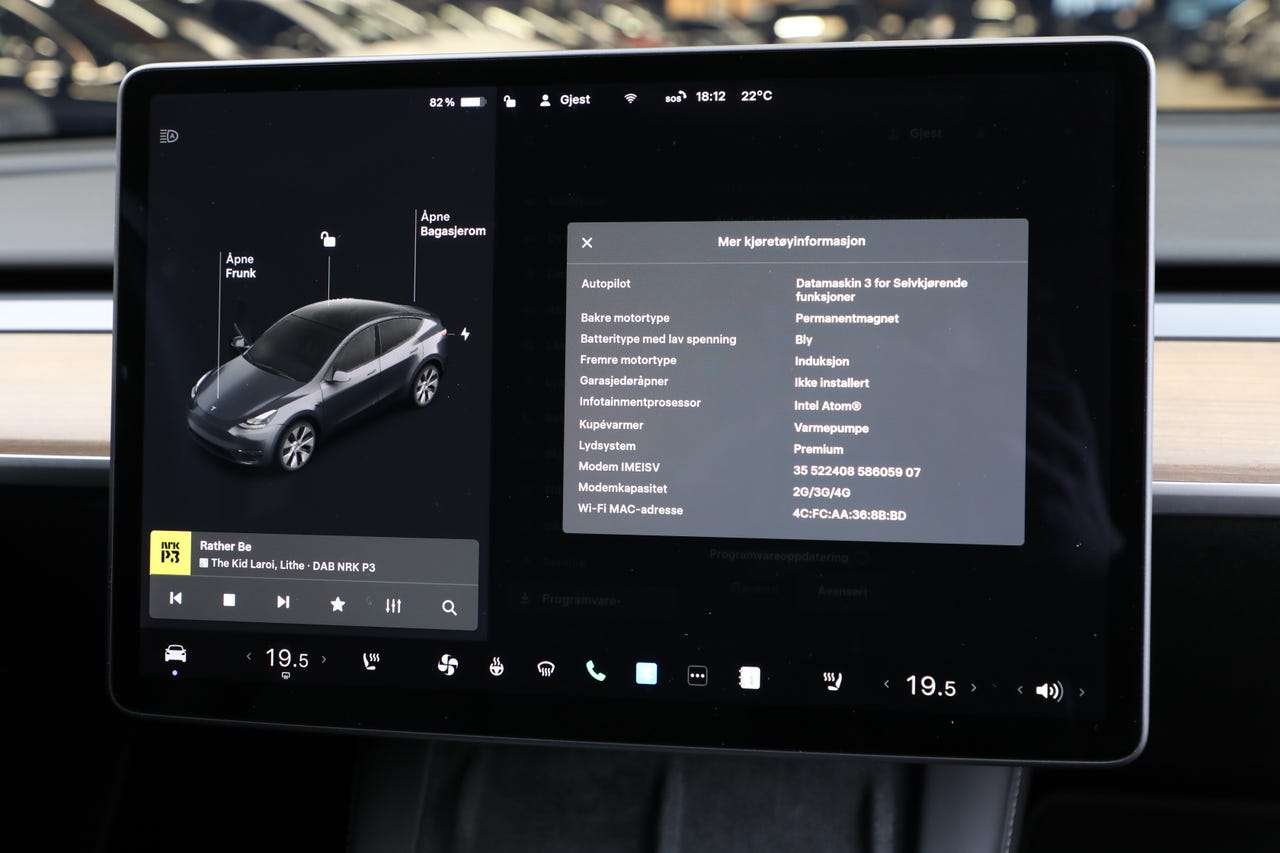Tap the outside temperature 22°C

point(756,96)
